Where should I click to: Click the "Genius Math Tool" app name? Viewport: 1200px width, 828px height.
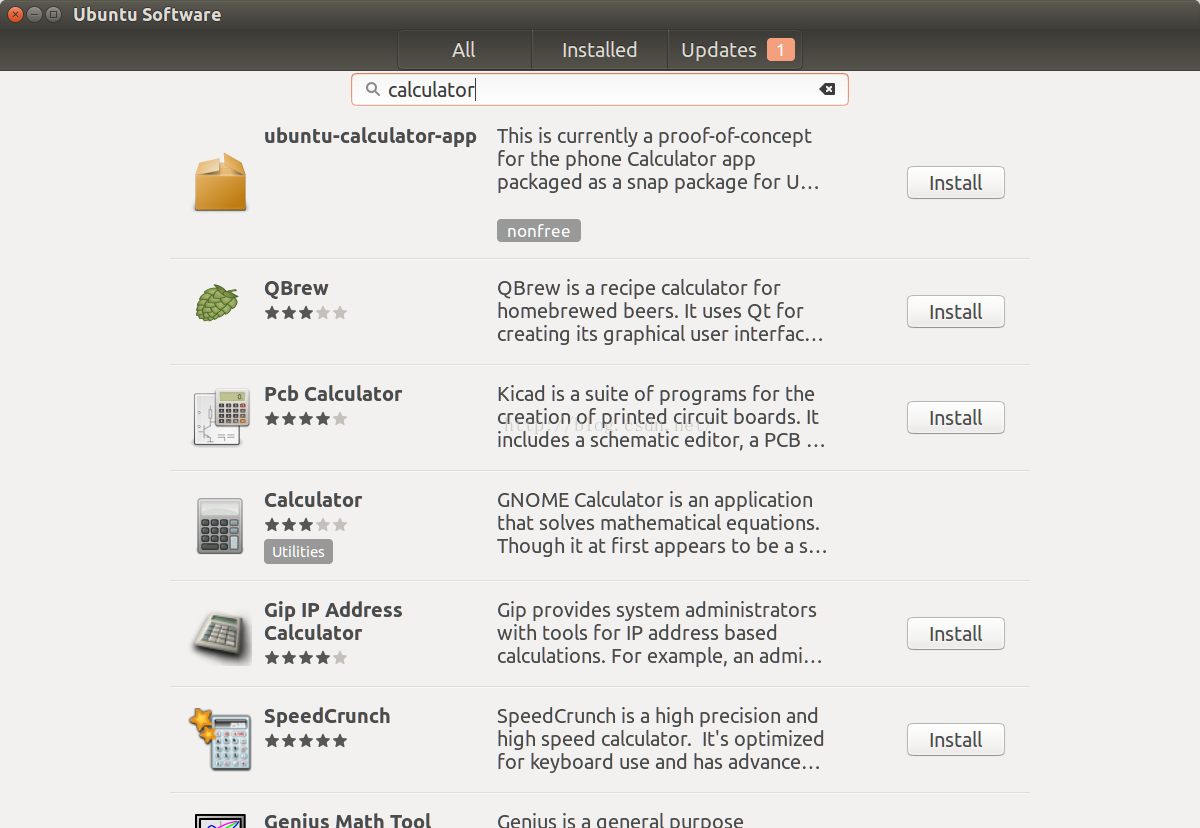pos(347,820)
